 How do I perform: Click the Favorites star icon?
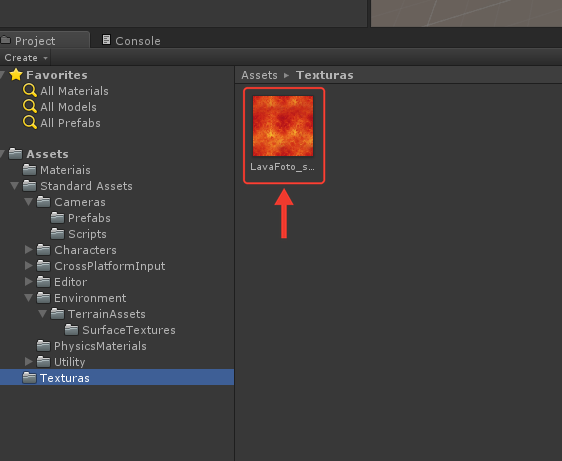[16, 75]
